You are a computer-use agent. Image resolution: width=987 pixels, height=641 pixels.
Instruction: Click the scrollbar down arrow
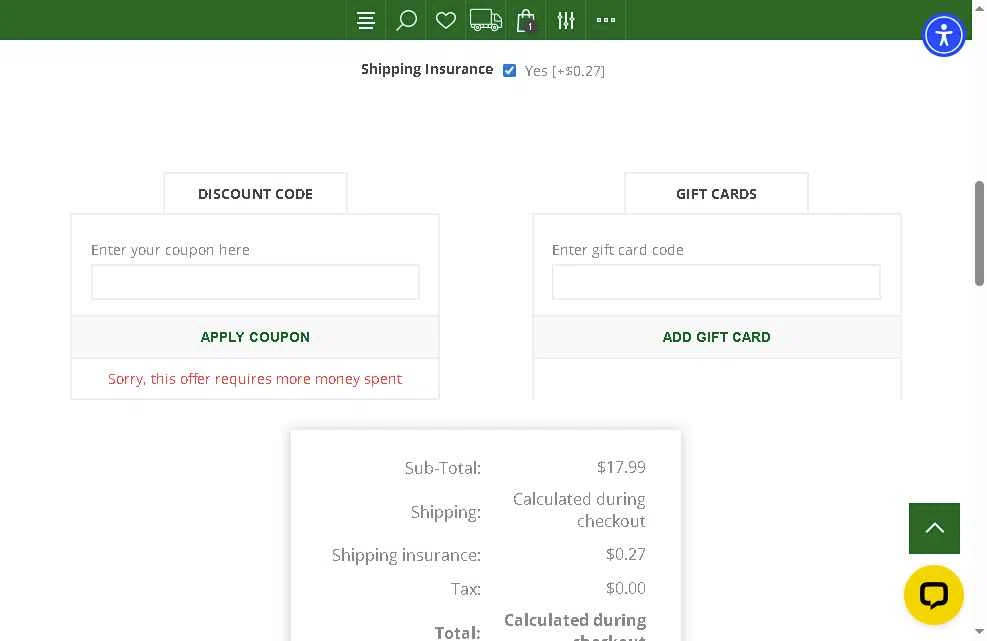(979, 631)
